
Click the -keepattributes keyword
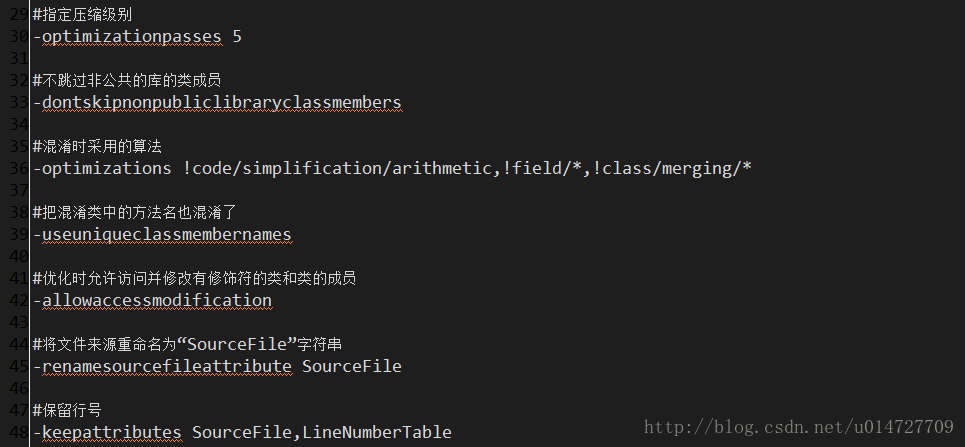(x=107, y=432)
